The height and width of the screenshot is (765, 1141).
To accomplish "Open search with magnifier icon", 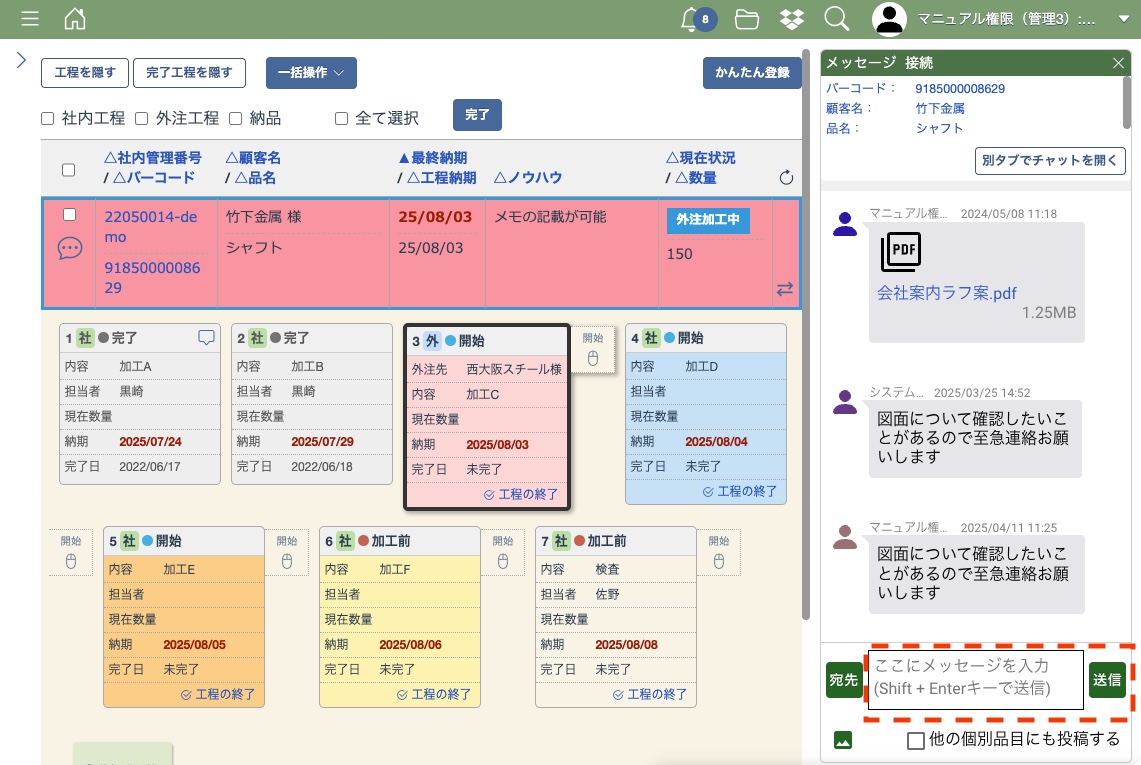I will [836, 19].
